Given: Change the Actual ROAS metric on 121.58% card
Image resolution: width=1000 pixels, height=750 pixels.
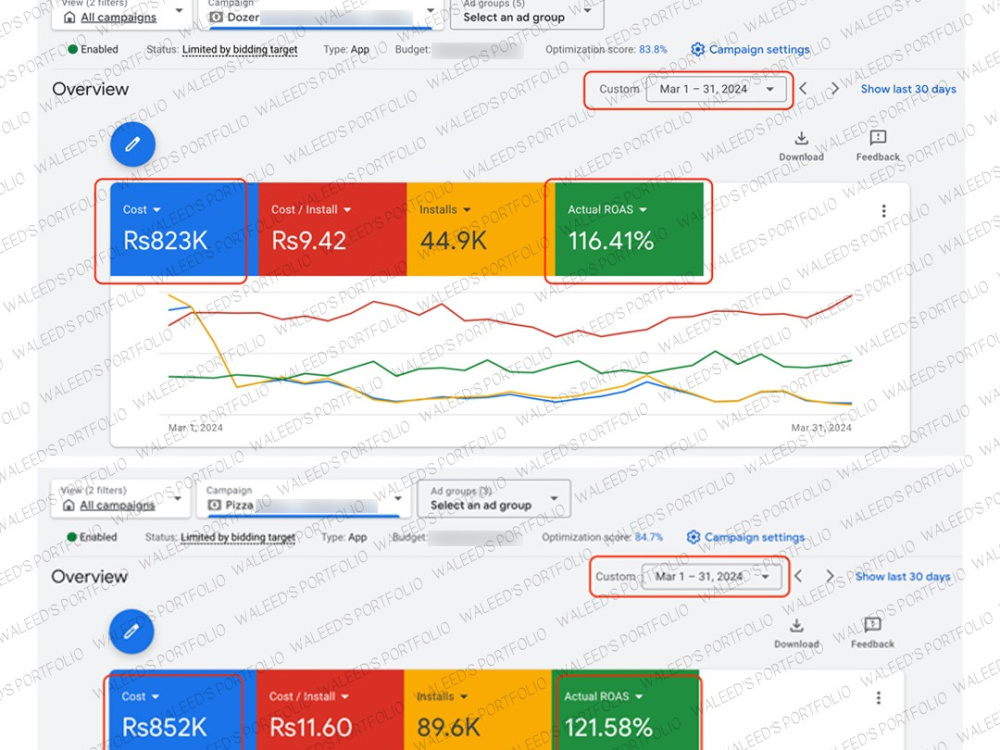Looking at the screenshot, I should pos(603,696).
